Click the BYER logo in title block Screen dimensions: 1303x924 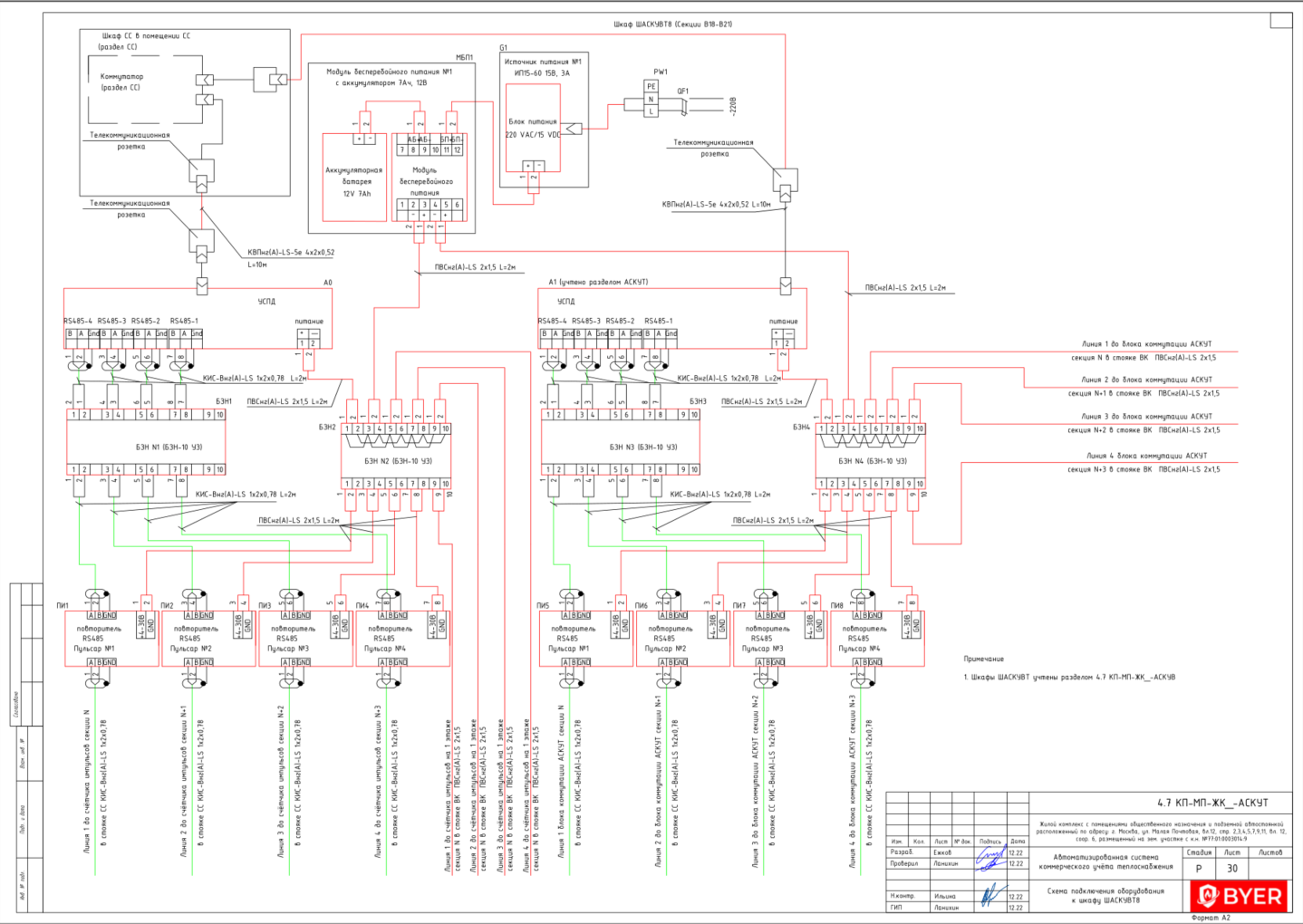tap(1240, 896)
